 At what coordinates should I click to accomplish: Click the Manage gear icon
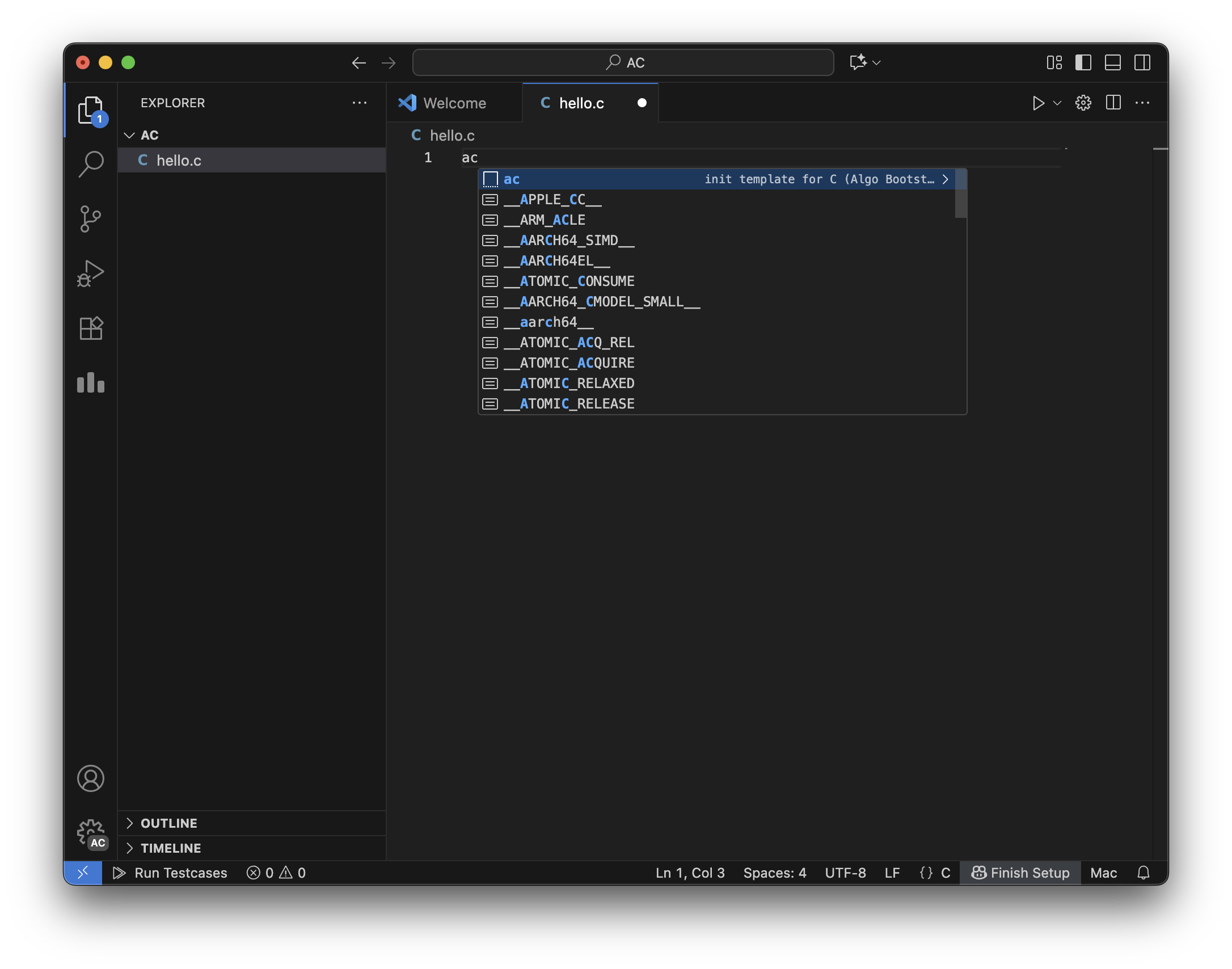click(91, 833)
